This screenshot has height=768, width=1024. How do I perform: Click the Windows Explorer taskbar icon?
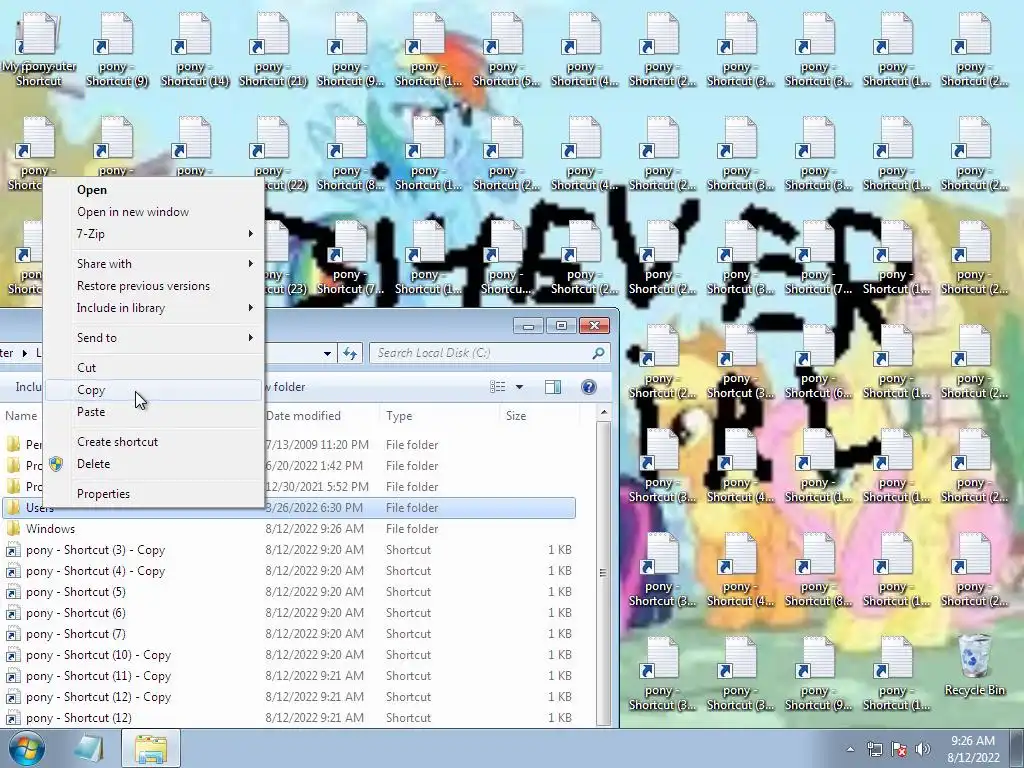click(x=151, y=749)
